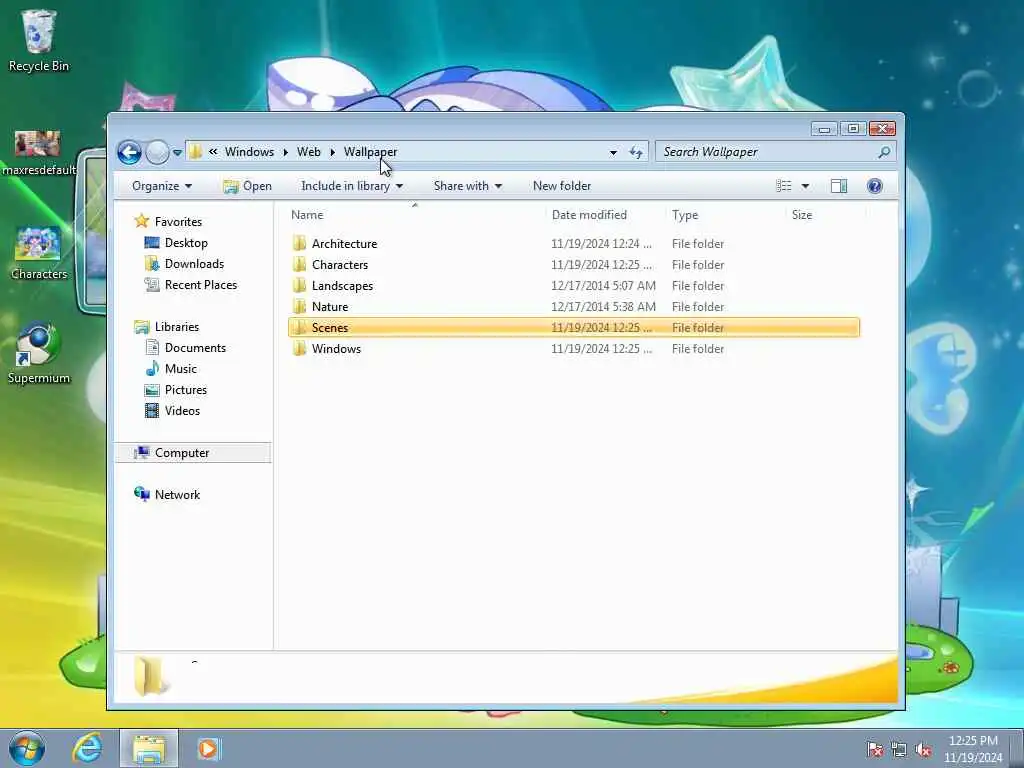Toggle the preview pane button
Viewport: 1024px width, 768px height.
(x=839, y=186)
